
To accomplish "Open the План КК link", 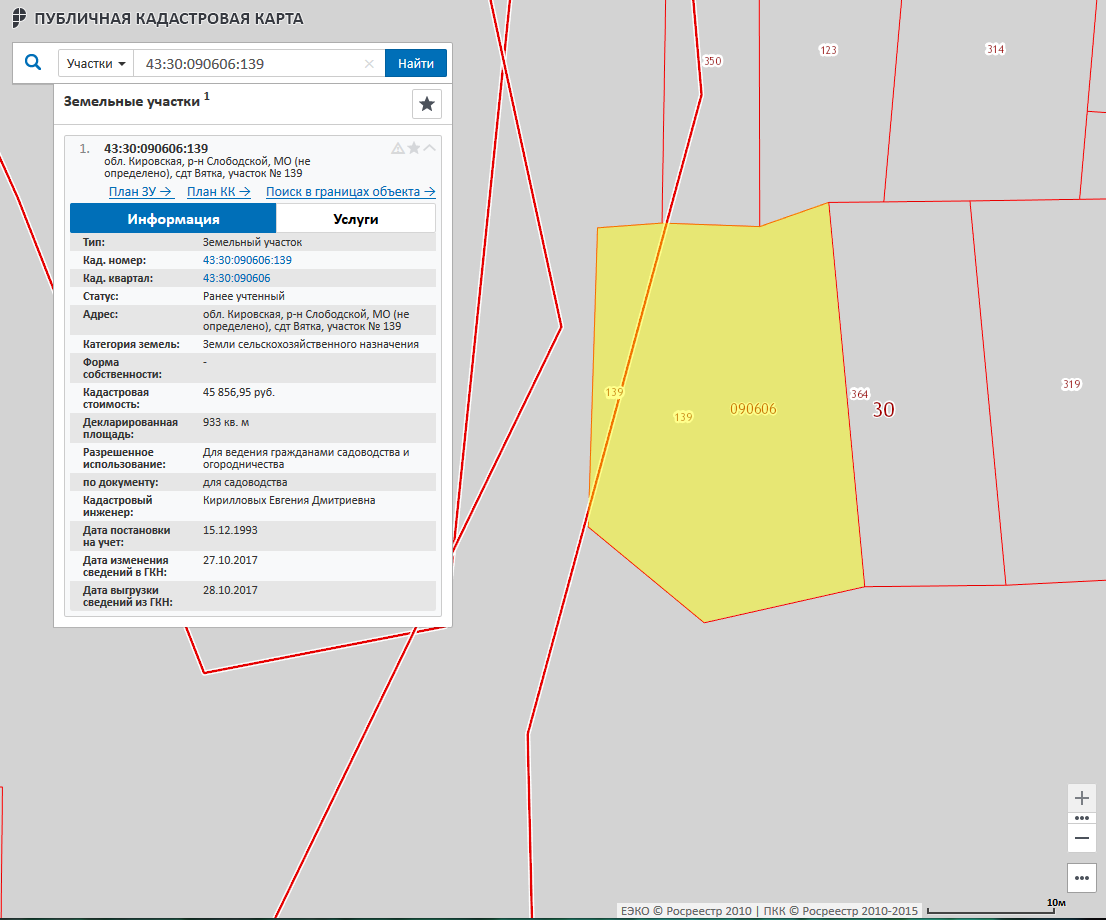I will coord(219,192).
